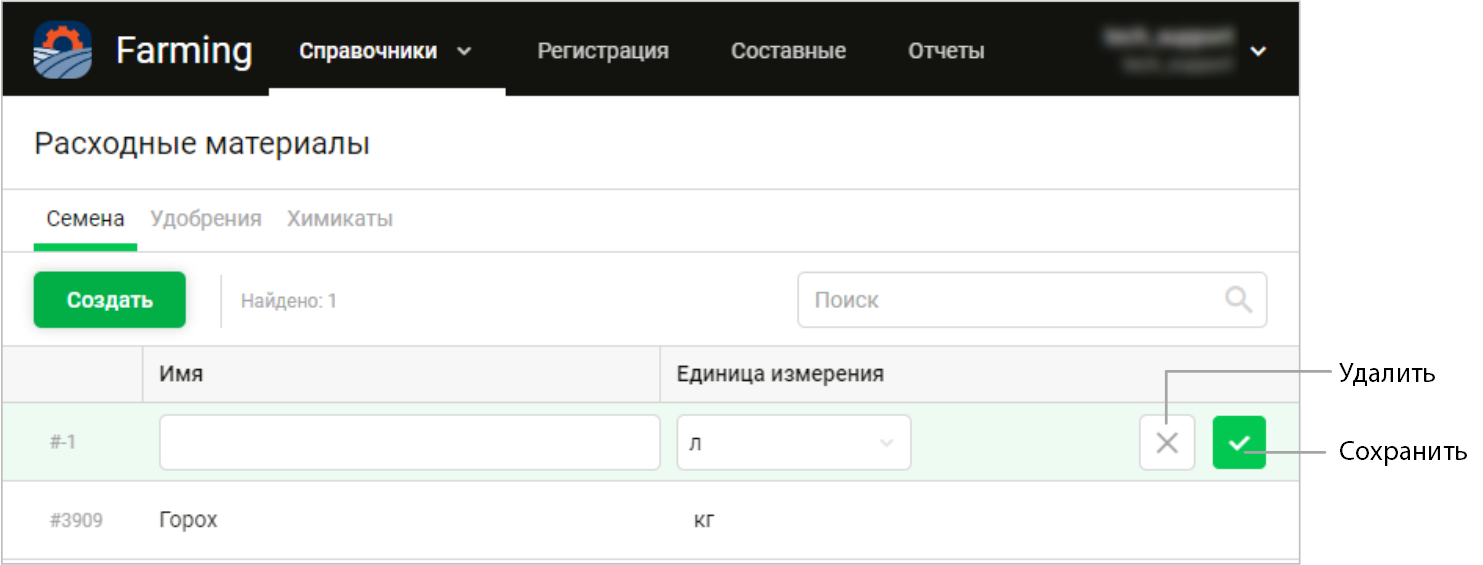Focus the new row Имя field

pyautogui.click(x=409, y=442)
